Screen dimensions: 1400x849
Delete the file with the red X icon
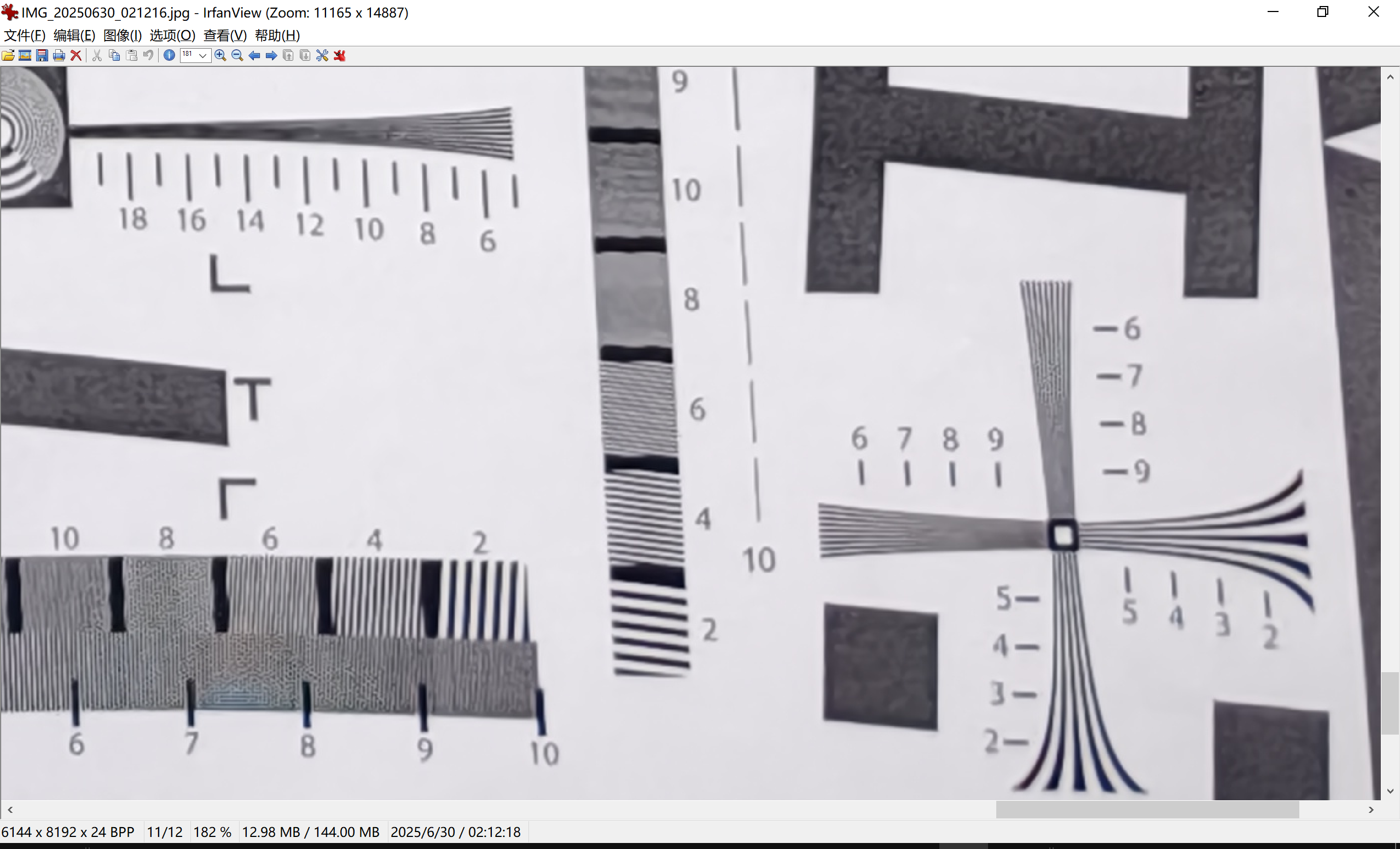tap(75, 55)
